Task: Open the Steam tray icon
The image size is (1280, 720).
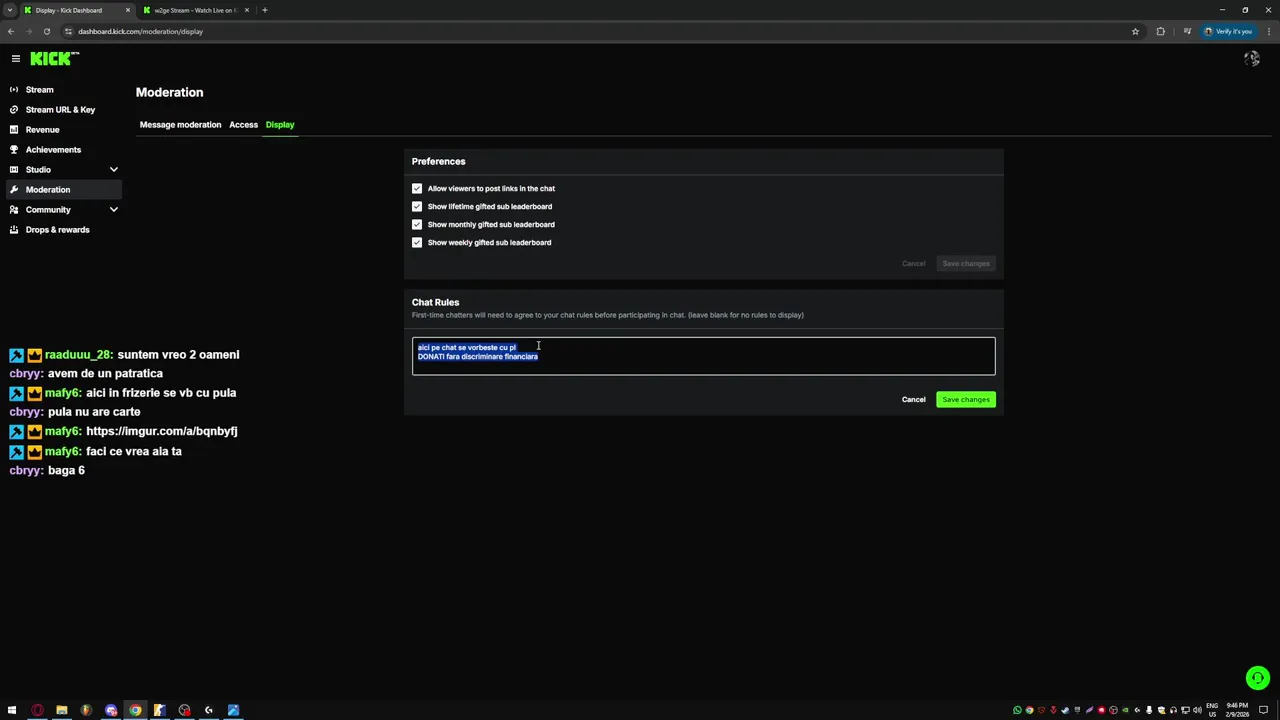Action: [x=1065, y=710]
